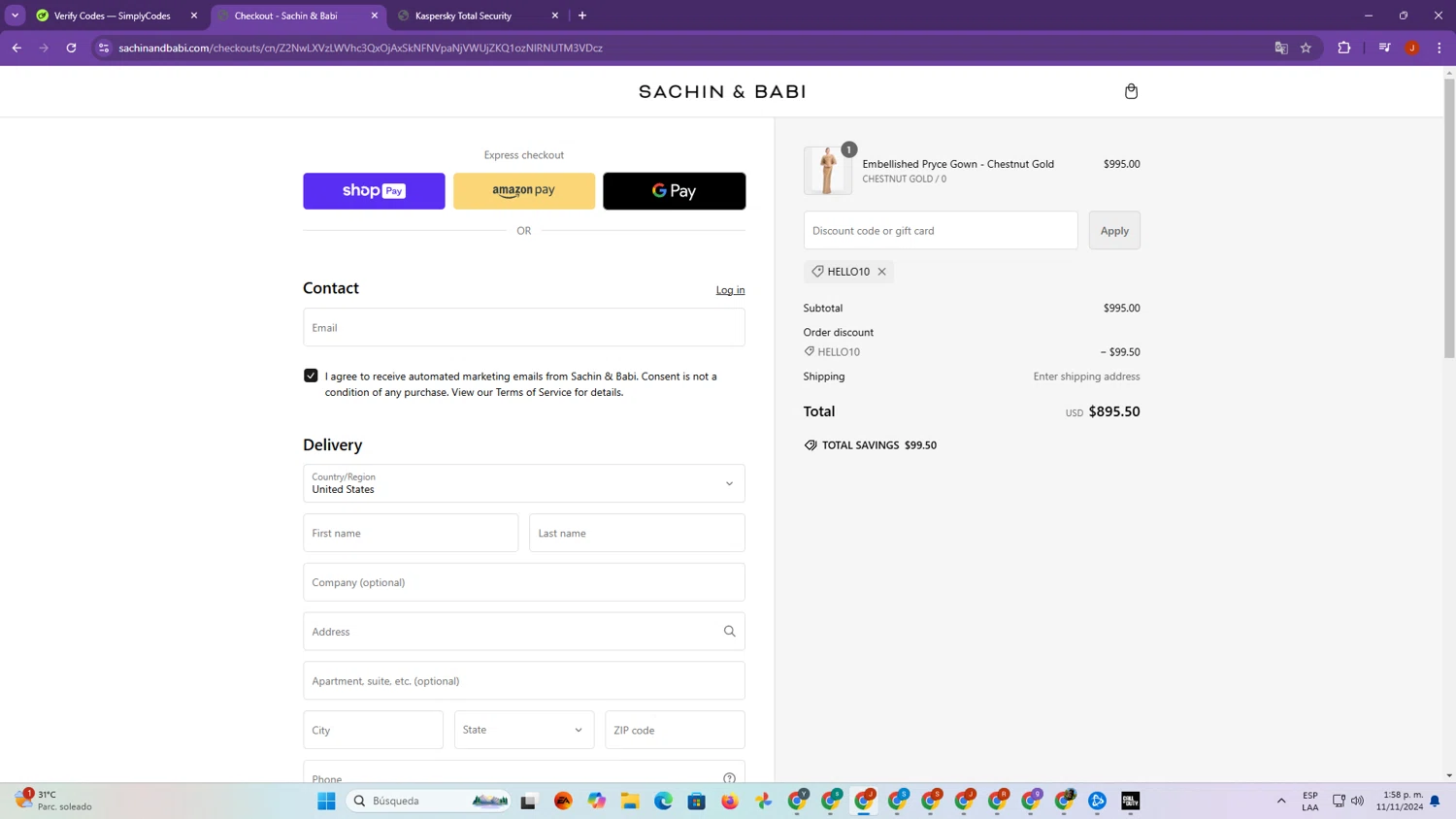Open the Copilot icon in the taskbar
The width and height of the screenshot is (1456, 819).
click(x=596, y=801)
